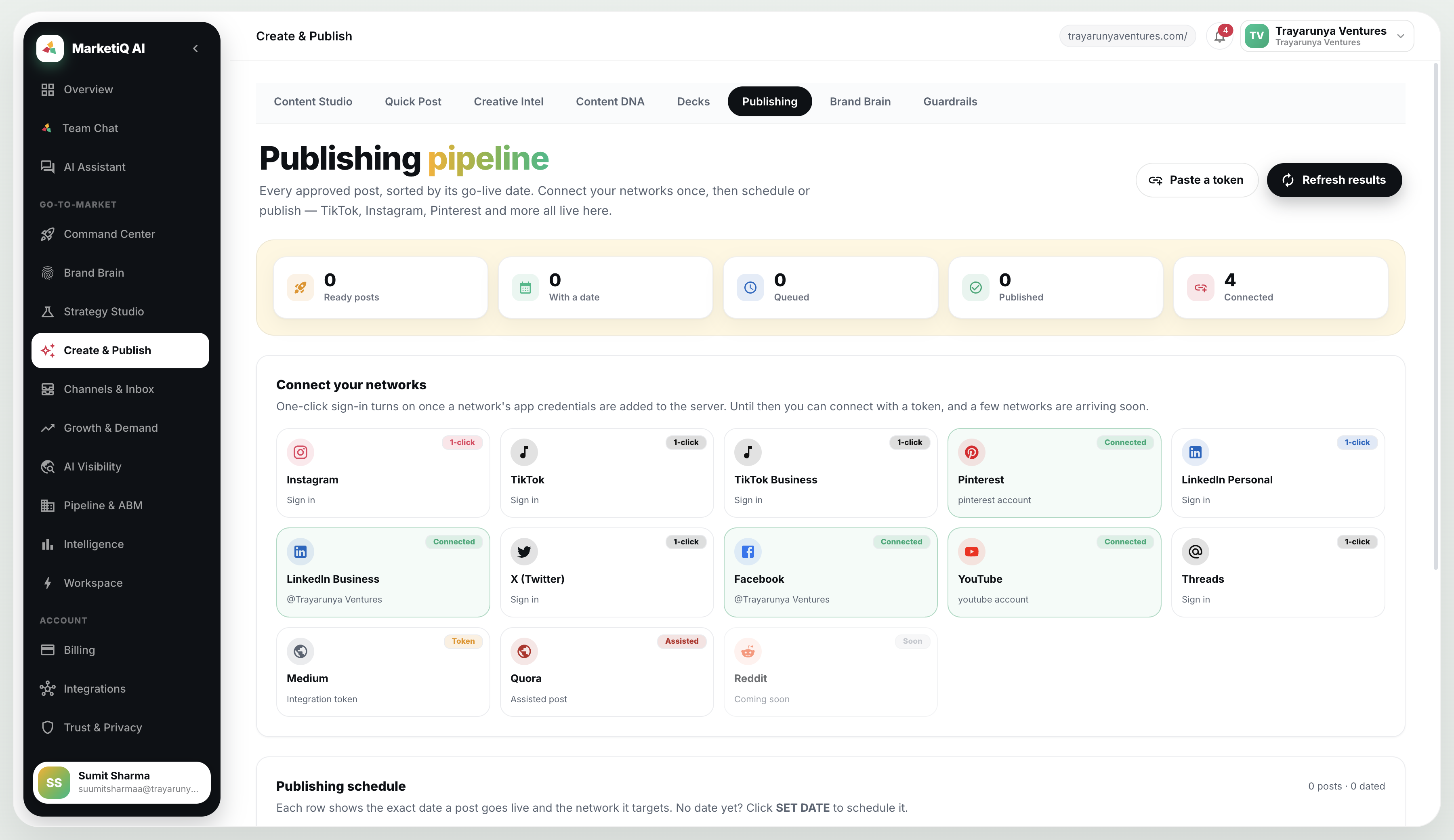The height and width of the screenshot is (840, 1454).
Task: Switch to the Creative Intel tab
Action: click(x=508, y=101)
